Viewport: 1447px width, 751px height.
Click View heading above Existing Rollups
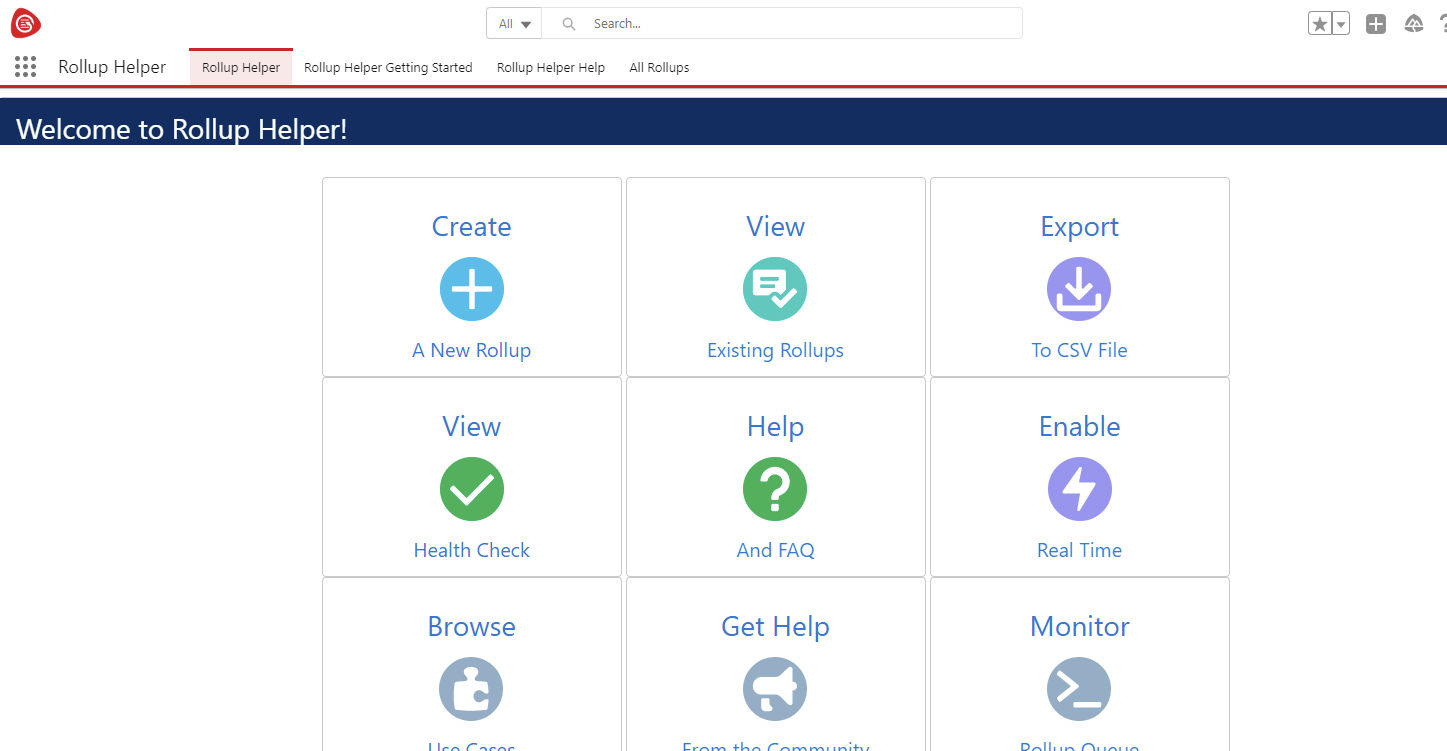pos(776,227)
